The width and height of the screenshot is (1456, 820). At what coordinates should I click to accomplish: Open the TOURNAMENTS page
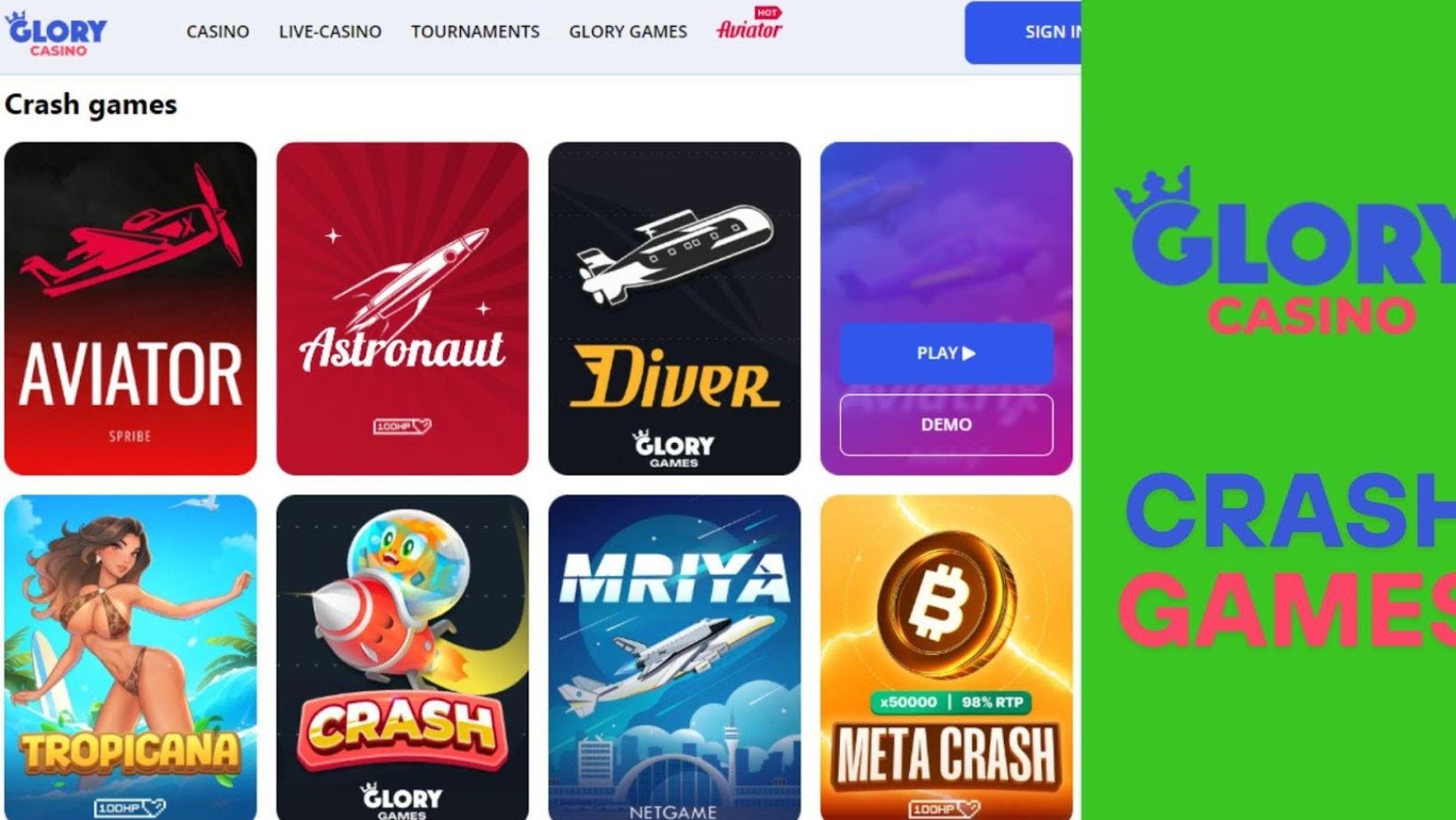475,32
